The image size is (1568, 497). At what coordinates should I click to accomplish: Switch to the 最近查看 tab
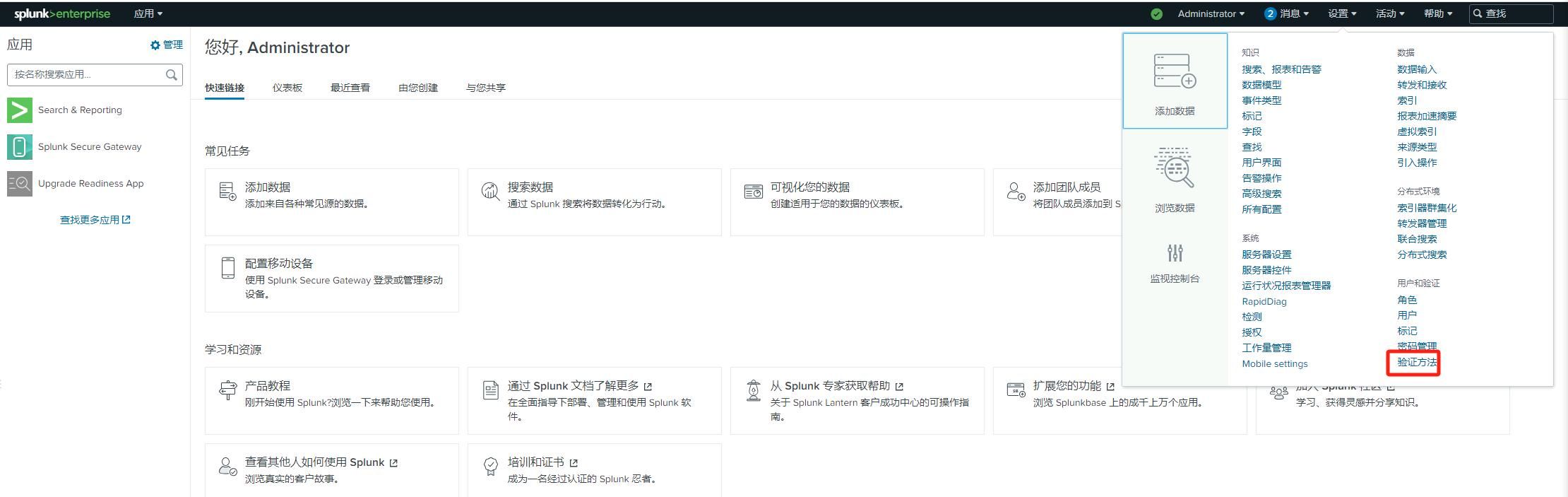[x=350, y=88]
